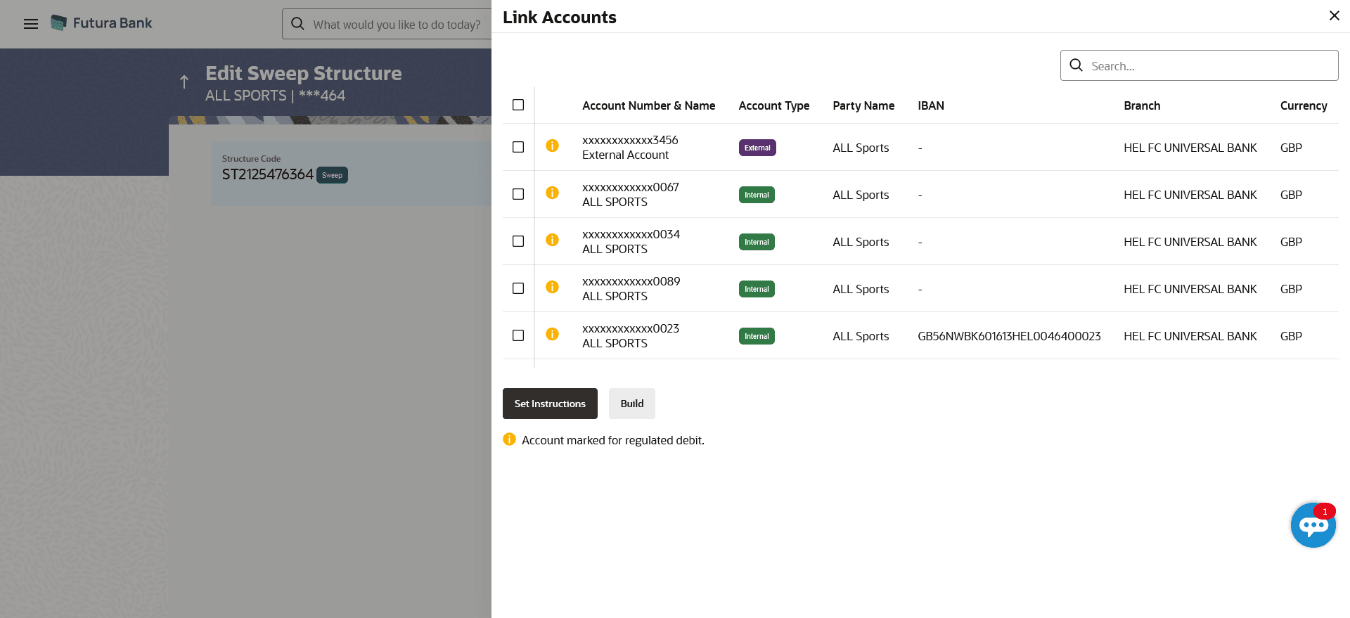Screen dimensions: 1350x618
Task: Click the Futura Bank logo
Action: coord(101,22)
